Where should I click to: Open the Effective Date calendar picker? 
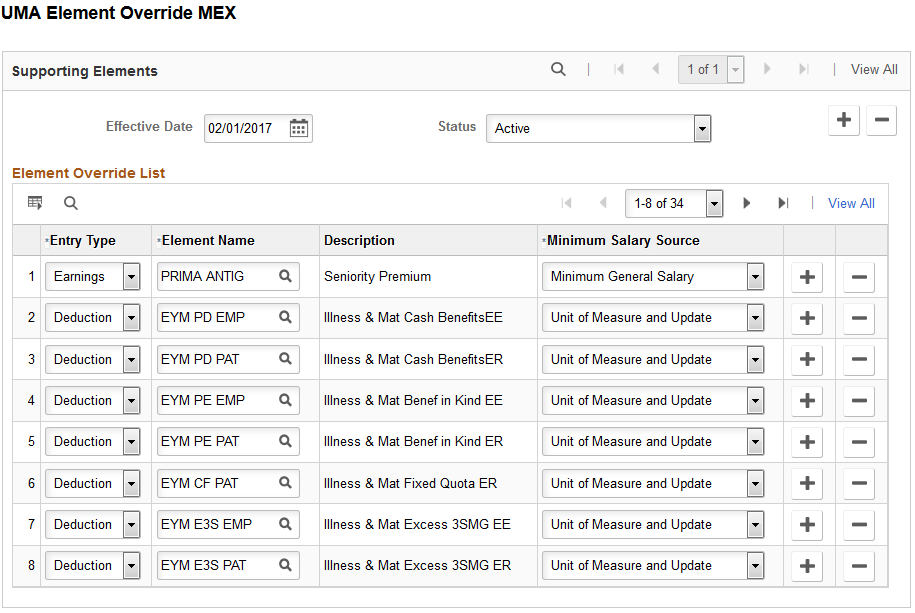[x=299, y=128]
